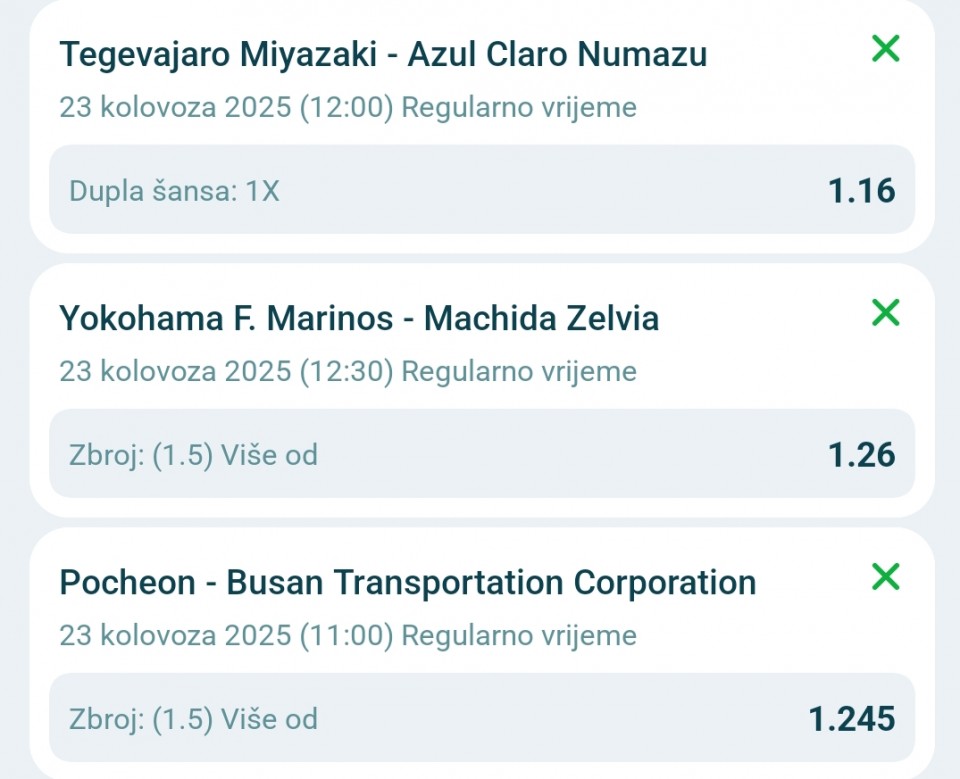Tap Regularno vrijeme on the Pocheon match

[x=518, y=635]
